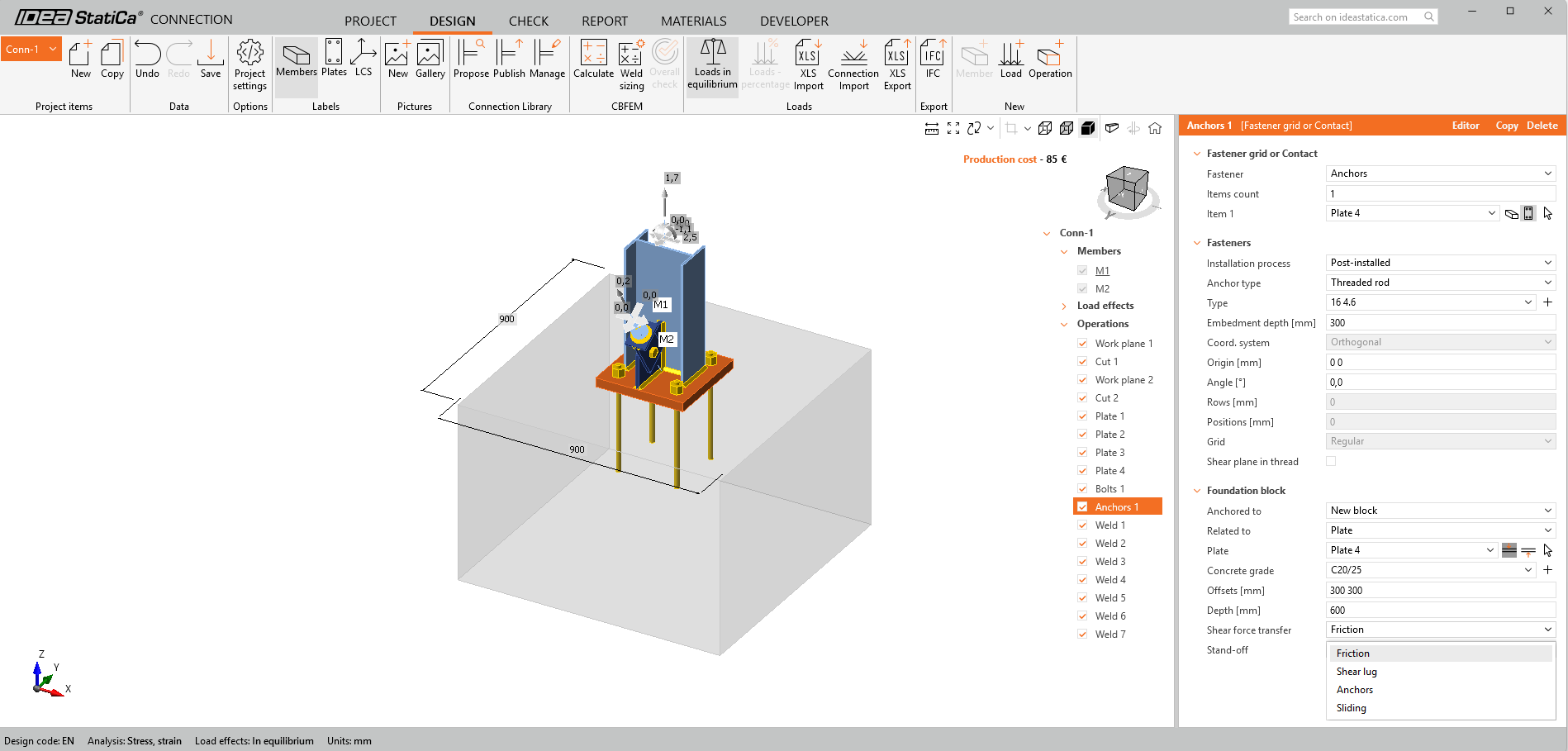This screenshot has width=1568, height=751.
Task: Click Manage in Connection Library
Action: 547,59
